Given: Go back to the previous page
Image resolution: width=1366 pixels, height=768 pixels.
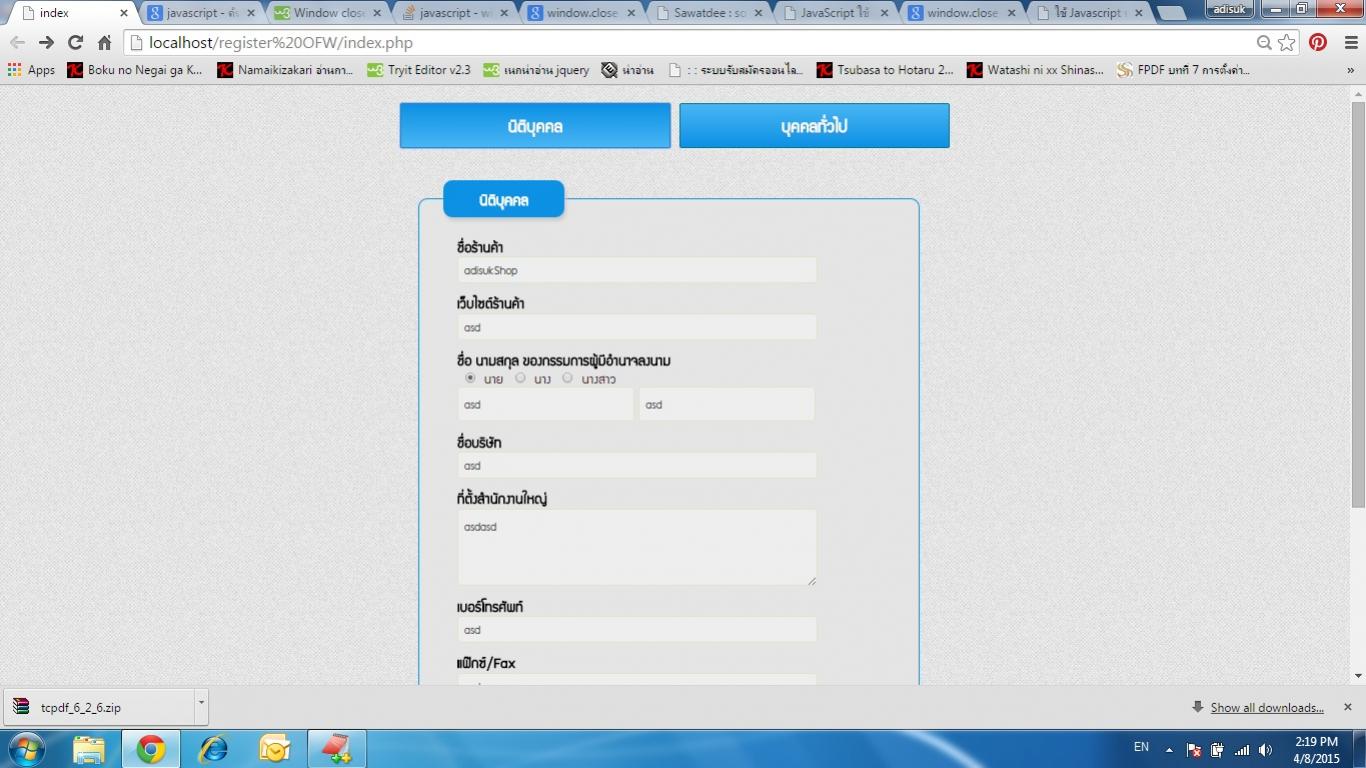Looking at the screenshot, I should pos(17,43).
